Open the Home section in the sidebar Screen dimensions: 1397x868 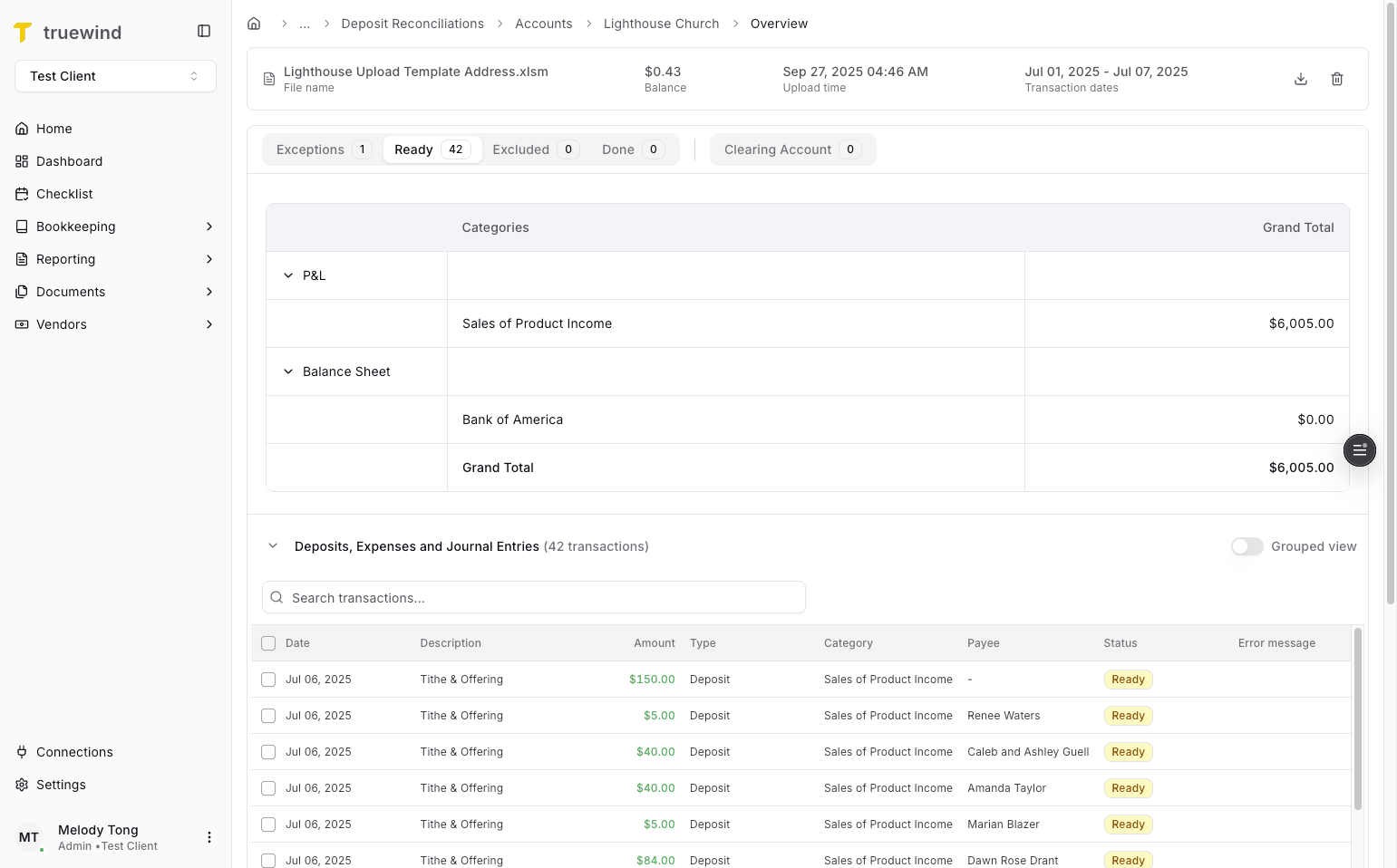[x=53, y=129]
